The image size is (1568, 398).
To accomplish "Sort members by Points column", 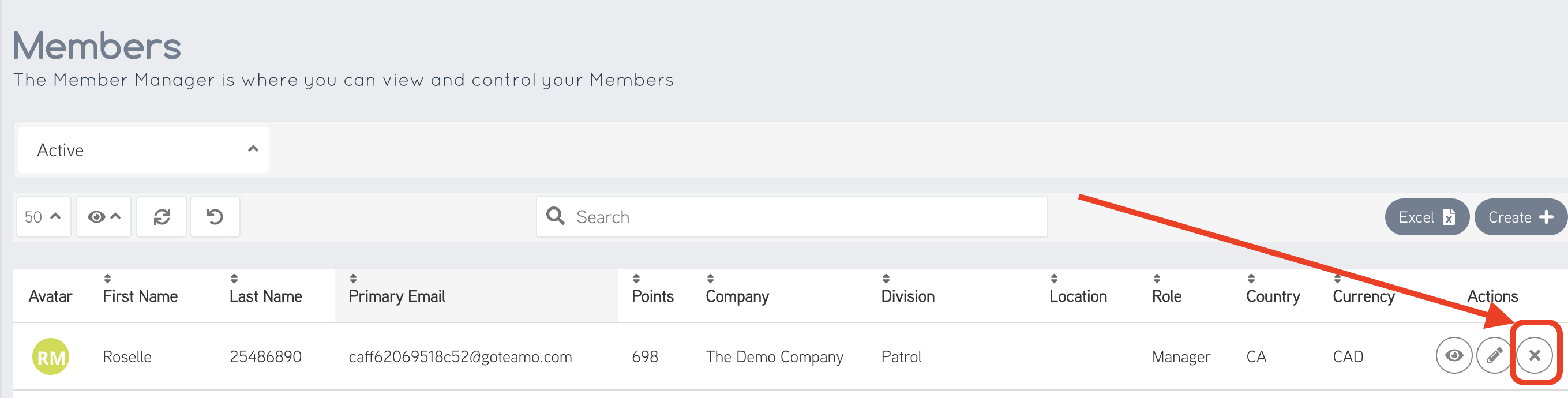I will pos(652,296).
